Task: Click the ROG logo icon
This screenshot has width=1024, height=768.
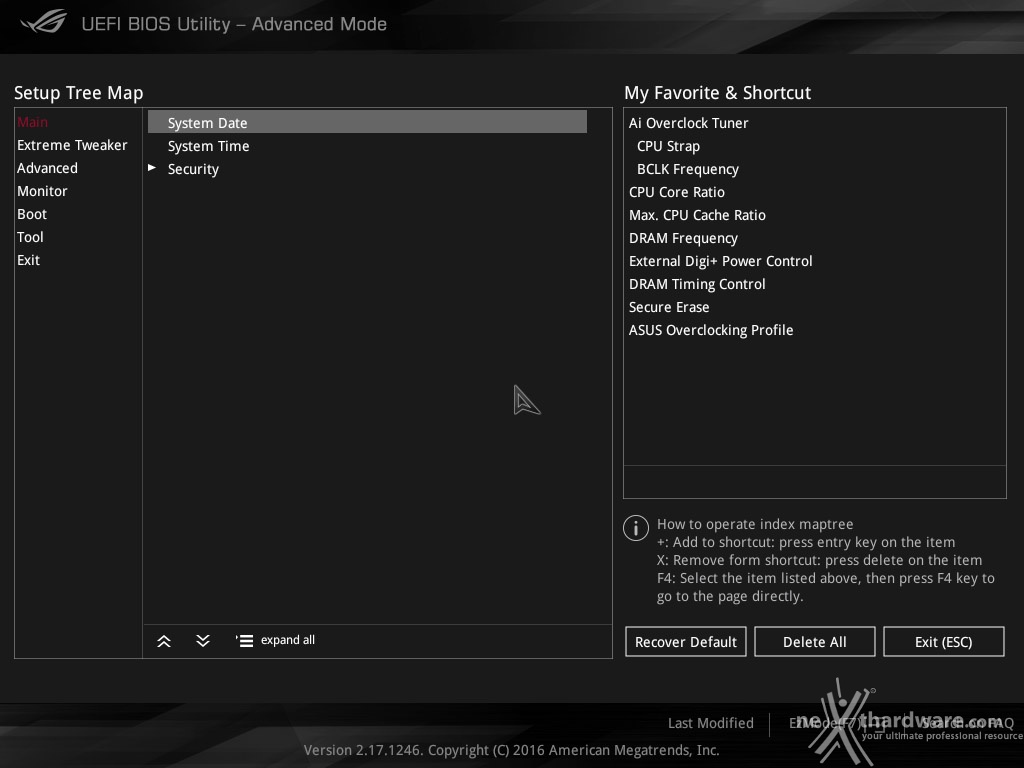Action: click(44, 22)
